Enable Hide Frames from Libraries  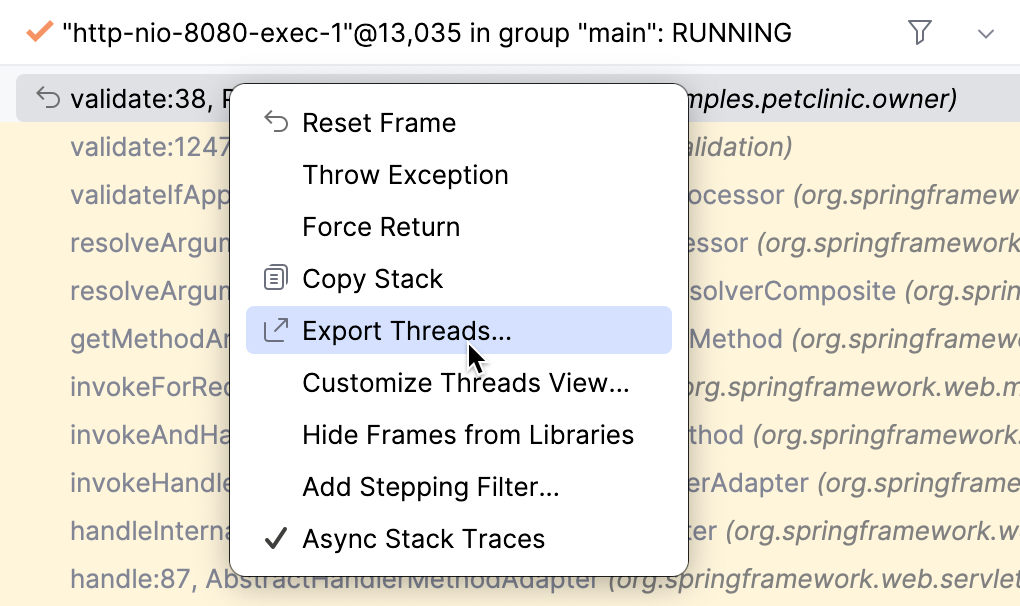(x=467, y=434)
